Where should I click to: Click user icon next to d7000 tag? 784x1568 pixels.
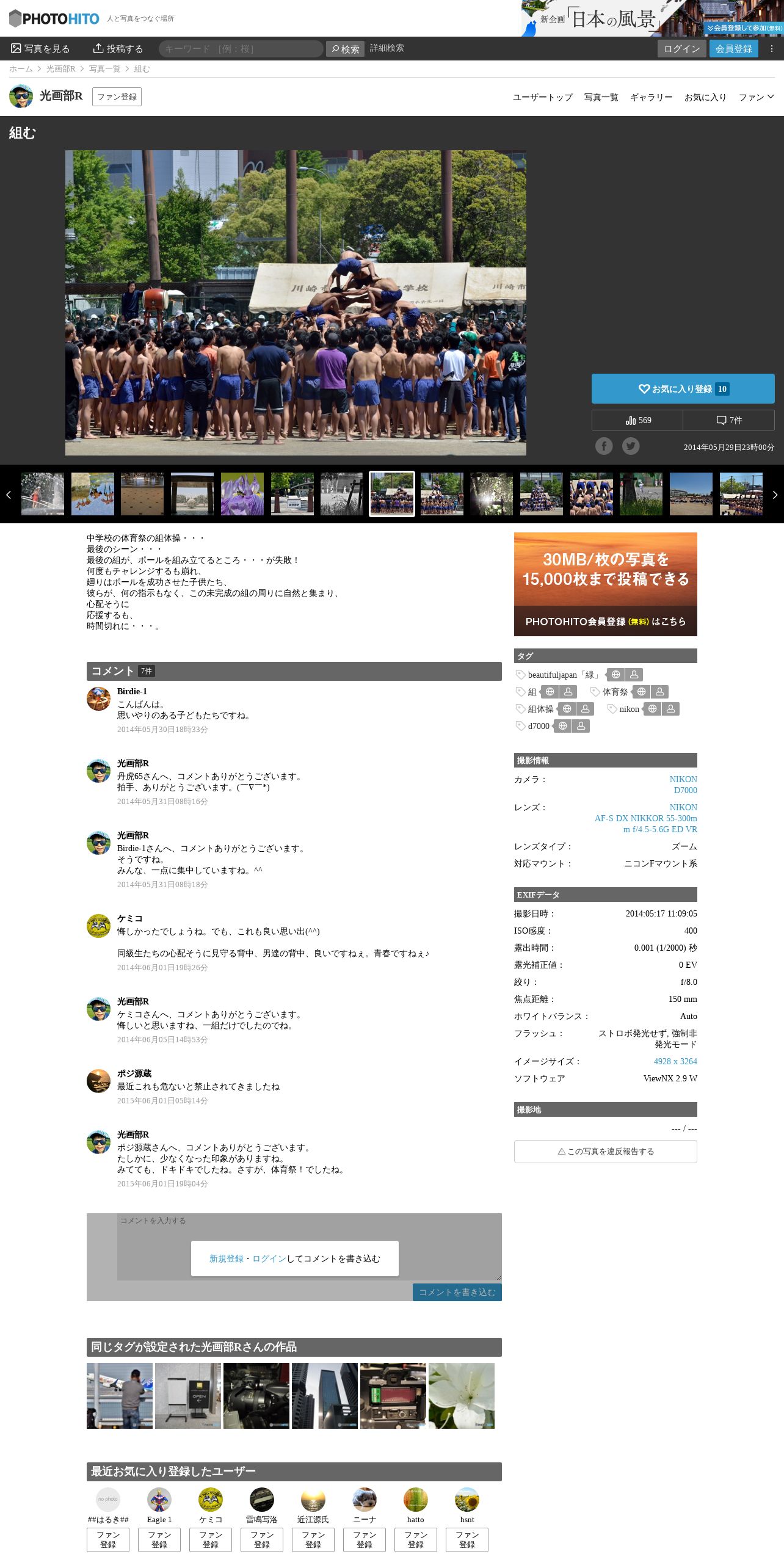coord(581,726)
